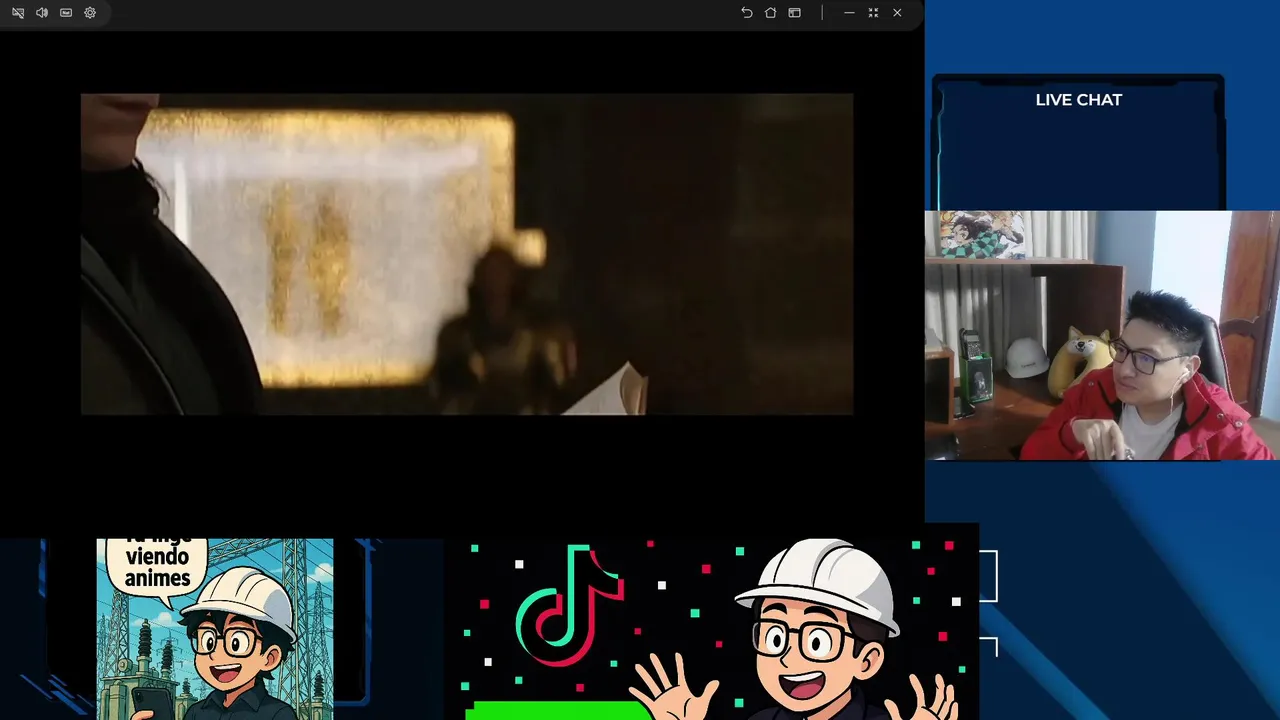Mute audio with the speaker icon
Image resolution: width=1280 pixels, height=720 pixels.
[x=42, y=13]
